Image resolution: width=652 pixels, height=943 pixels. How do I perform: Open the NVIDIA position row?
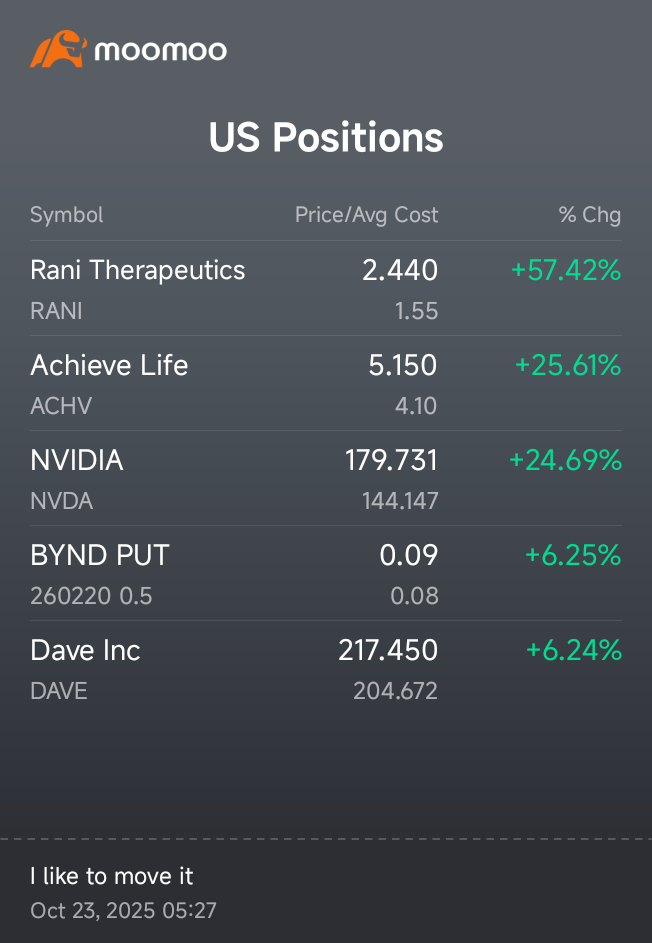click(x=326, y=478)
